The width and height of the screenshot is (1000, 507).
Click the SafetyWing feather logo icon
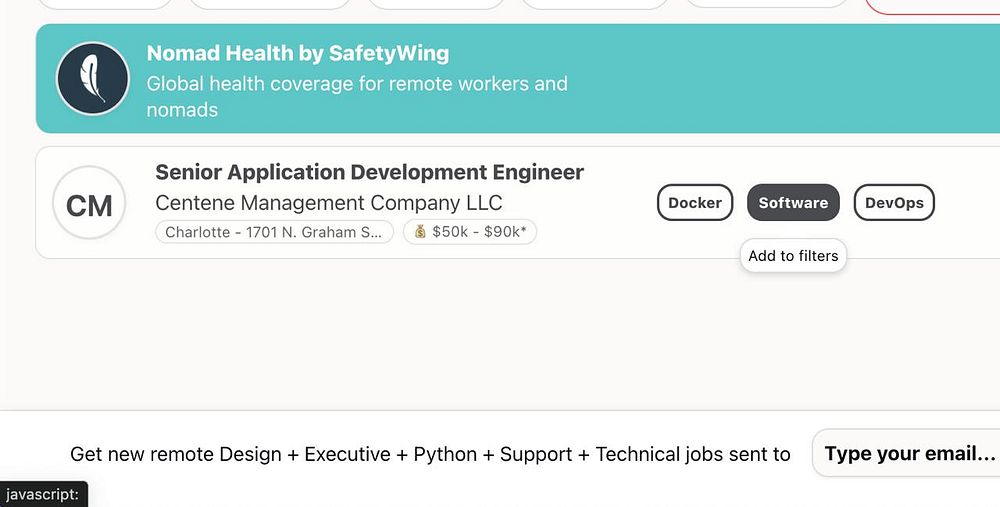92,78
